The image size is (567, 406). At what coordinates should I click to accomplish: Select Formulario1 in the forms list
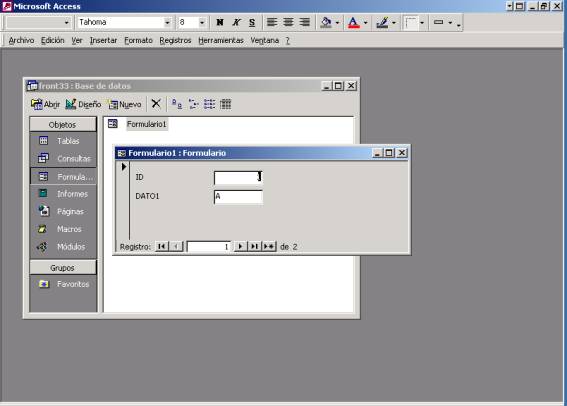click(146, 124)
